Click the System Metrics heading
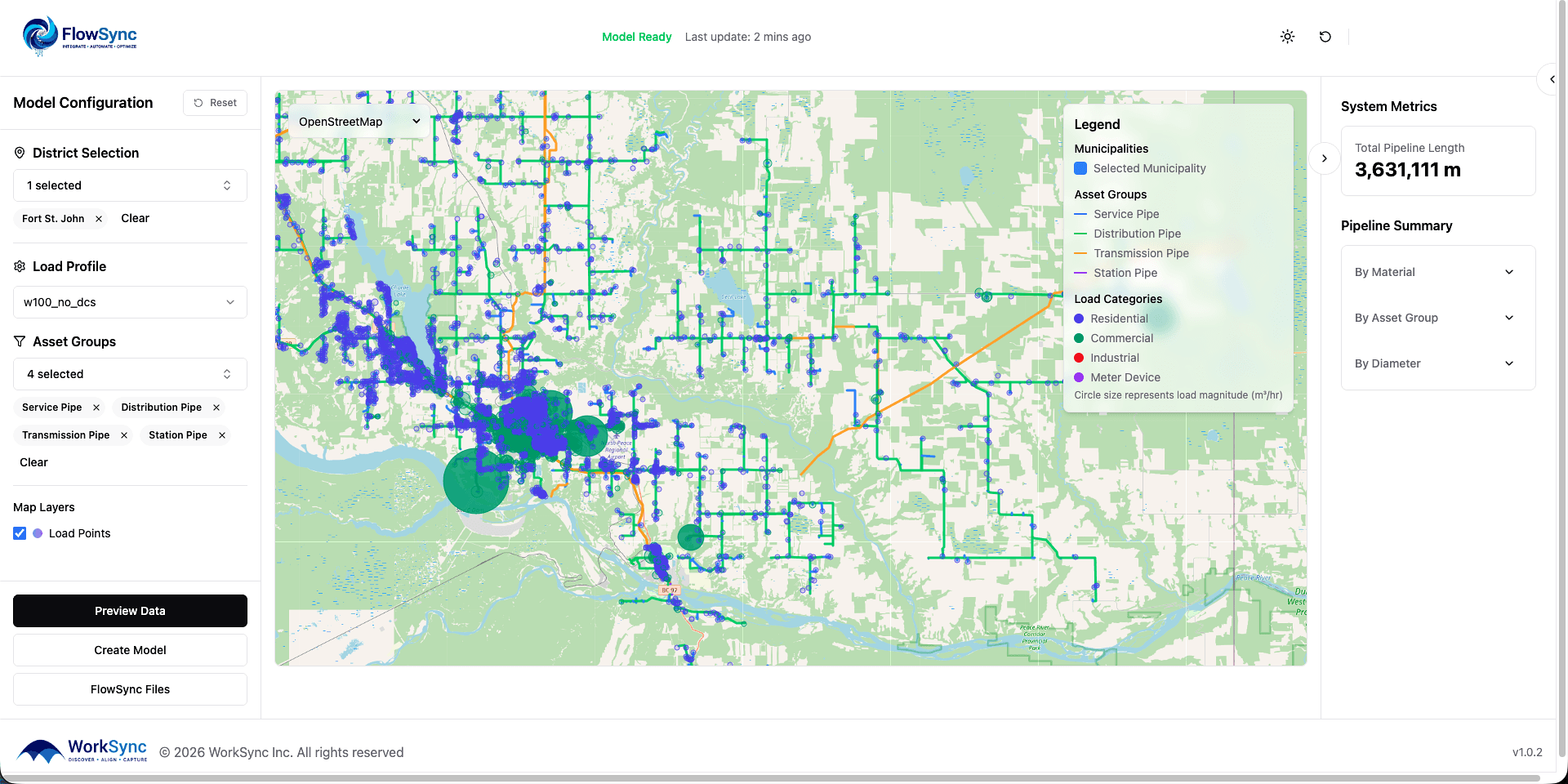Viewport: 1568px width, 784px height. point(1388,106)
